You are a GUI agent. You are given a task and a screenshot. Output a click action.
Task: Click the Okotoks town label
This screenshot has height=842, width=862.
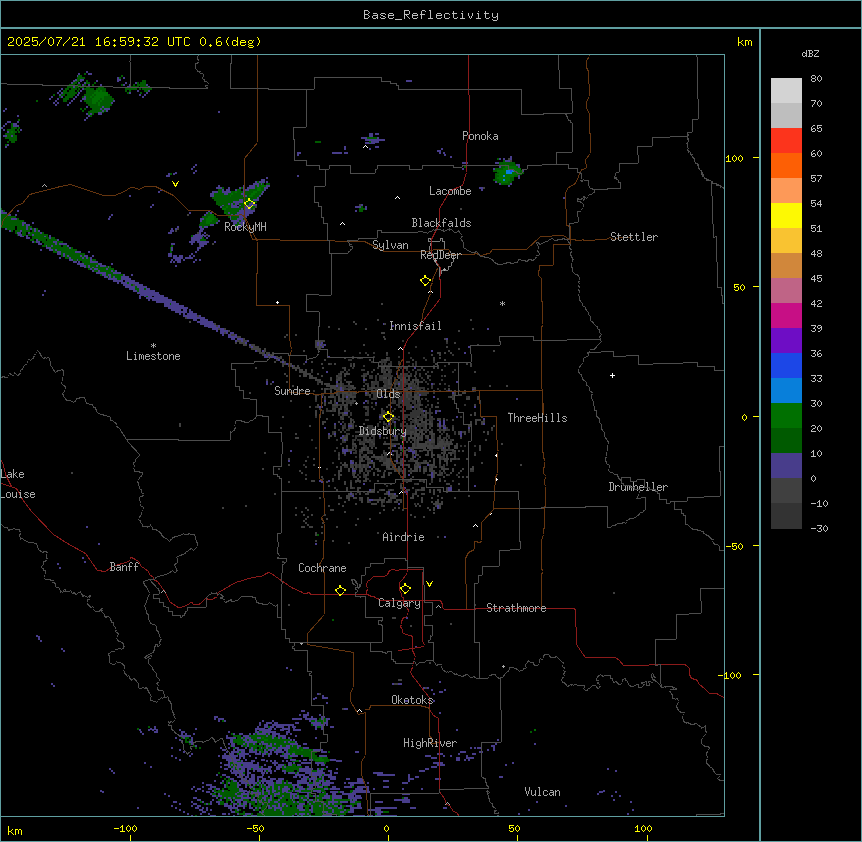412,700
